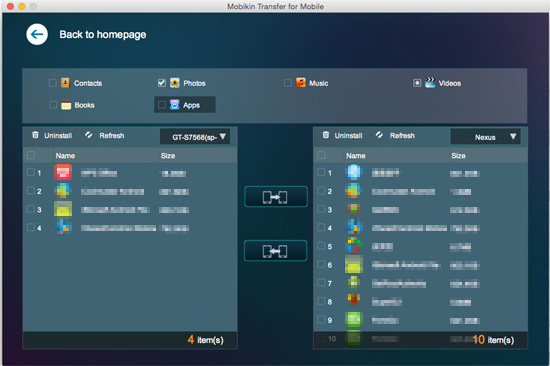Check row 8 in the Nexus app list

[x=321, y=301]
